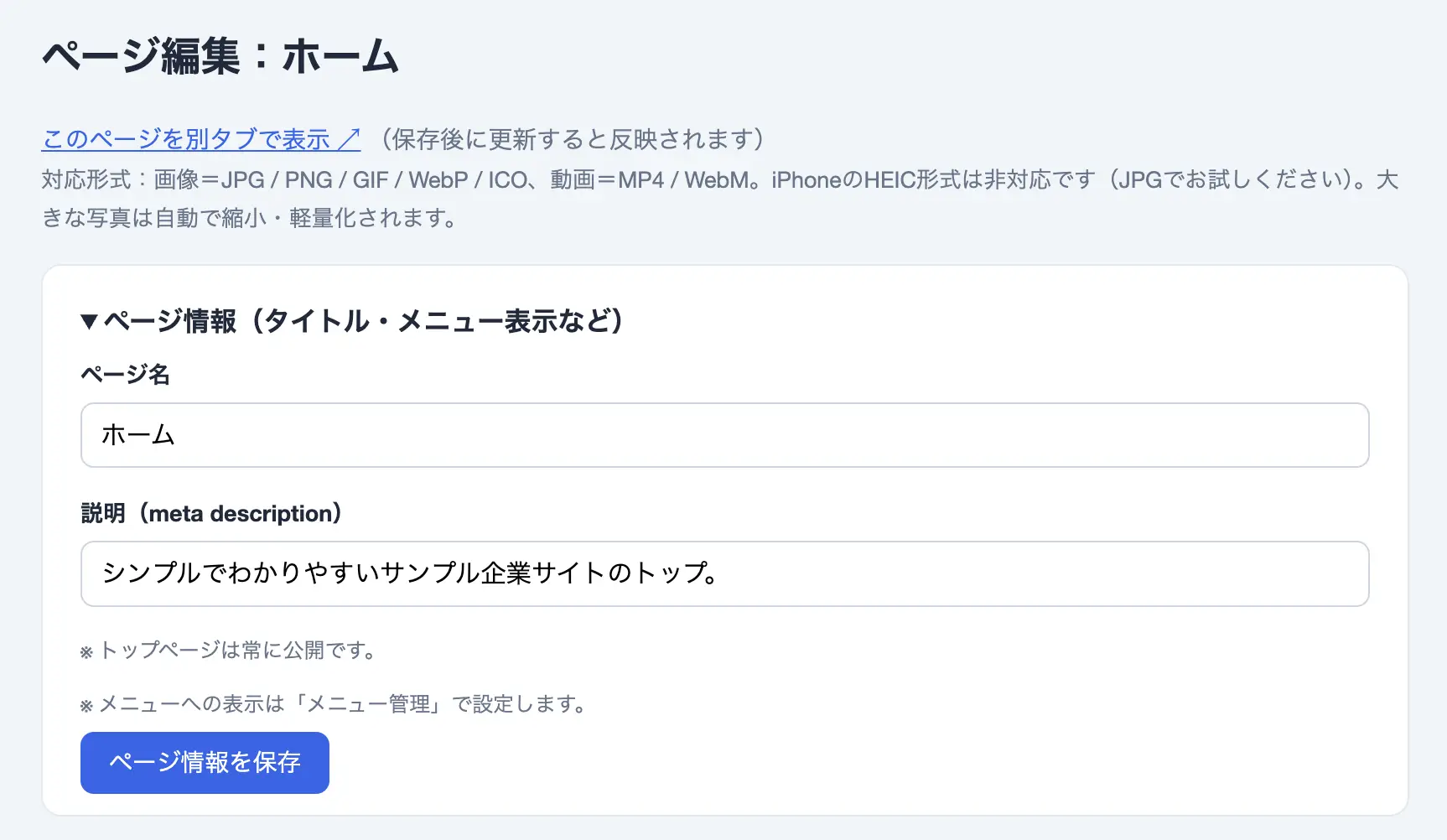Place cursor on シンプルでわかりやすい description text
The width and height of the screenshot is (1447, 840).
coord(240,573)
